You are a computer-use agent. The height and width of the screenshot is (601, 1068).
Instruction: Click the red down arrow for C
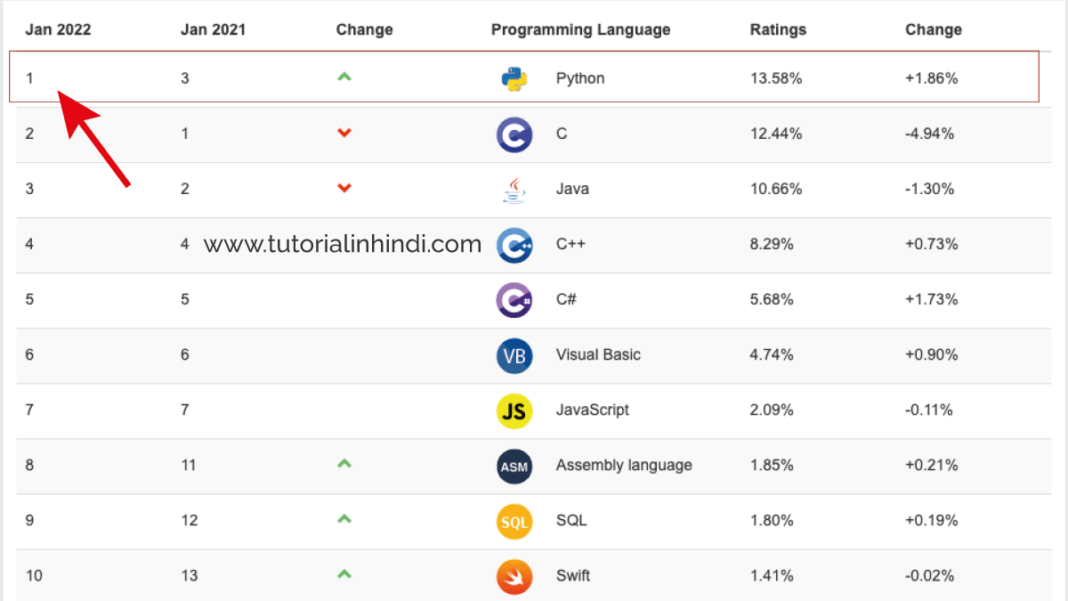(345, 133)
